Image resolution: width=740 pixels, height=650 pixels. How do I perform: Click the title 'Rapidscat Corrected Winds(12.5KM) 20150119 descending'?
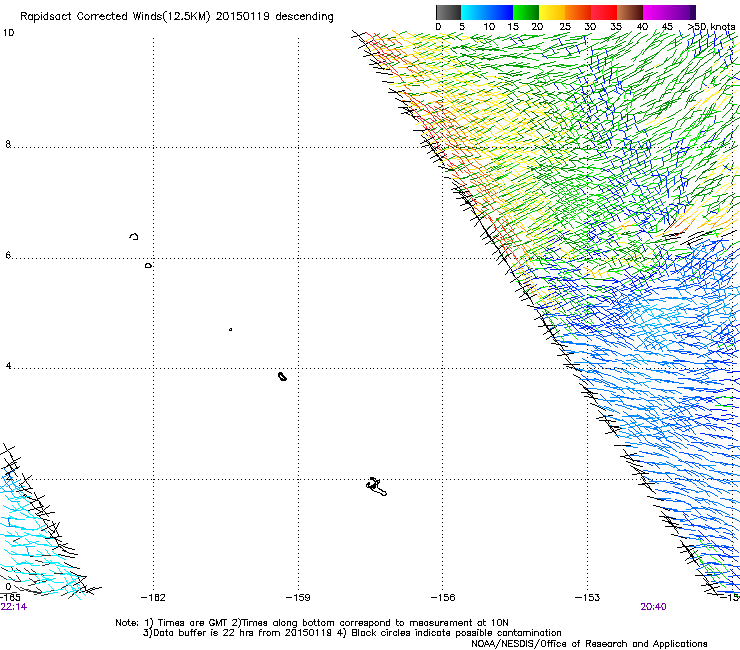click(177, 17)
